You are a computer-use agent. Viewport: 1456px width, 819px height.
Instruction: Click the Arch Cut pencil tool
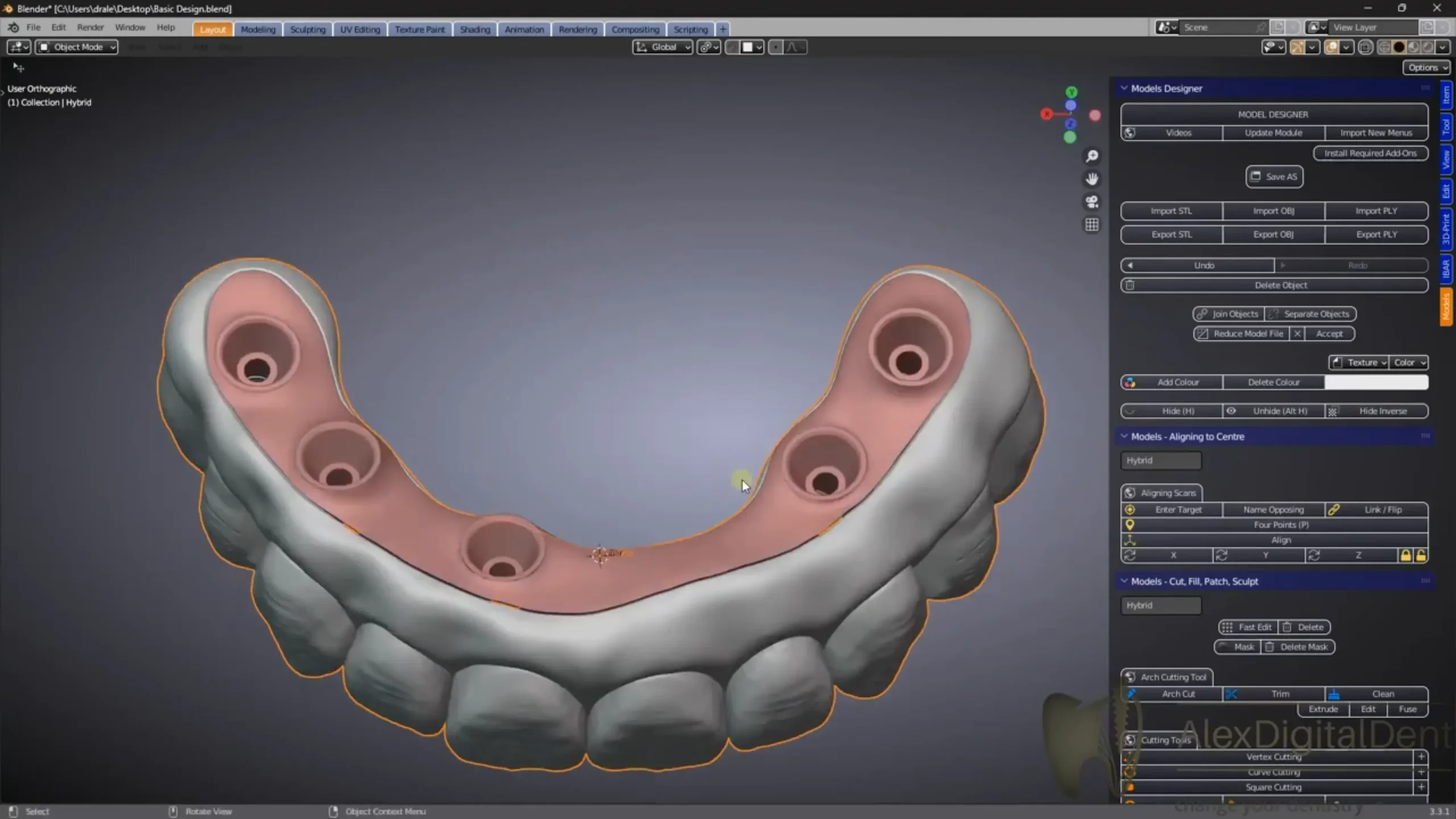coord(1172,694)
